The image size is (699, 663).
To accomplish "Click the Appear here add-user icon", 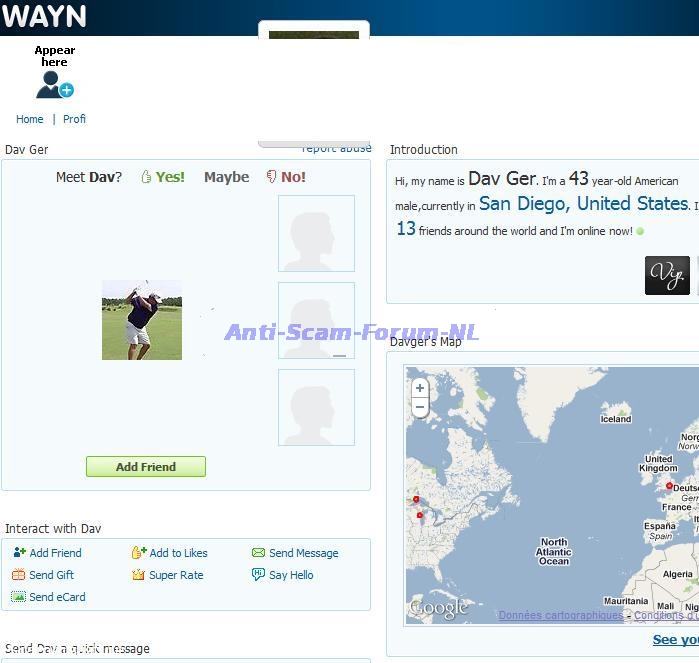I will (54, 85).
